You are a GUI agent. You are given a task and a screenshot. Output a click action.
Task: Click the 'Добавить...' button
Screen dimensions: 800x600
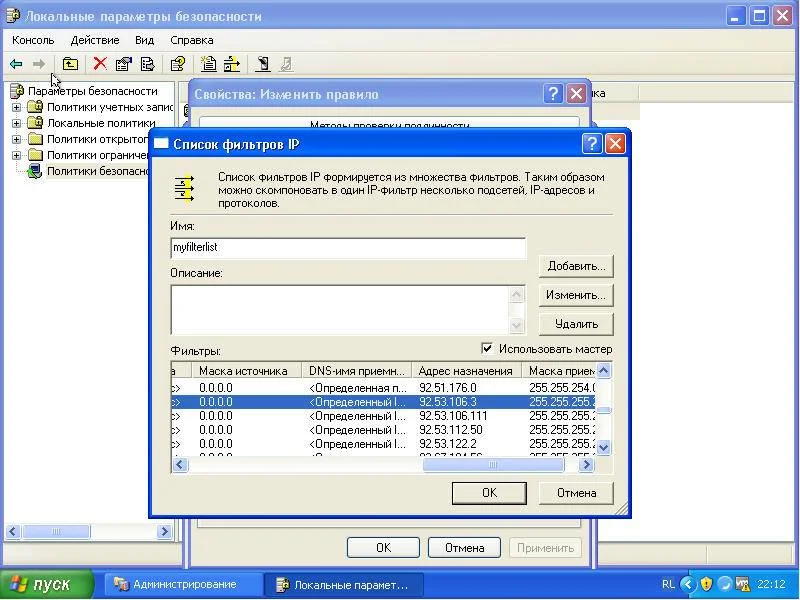[576, 266]
